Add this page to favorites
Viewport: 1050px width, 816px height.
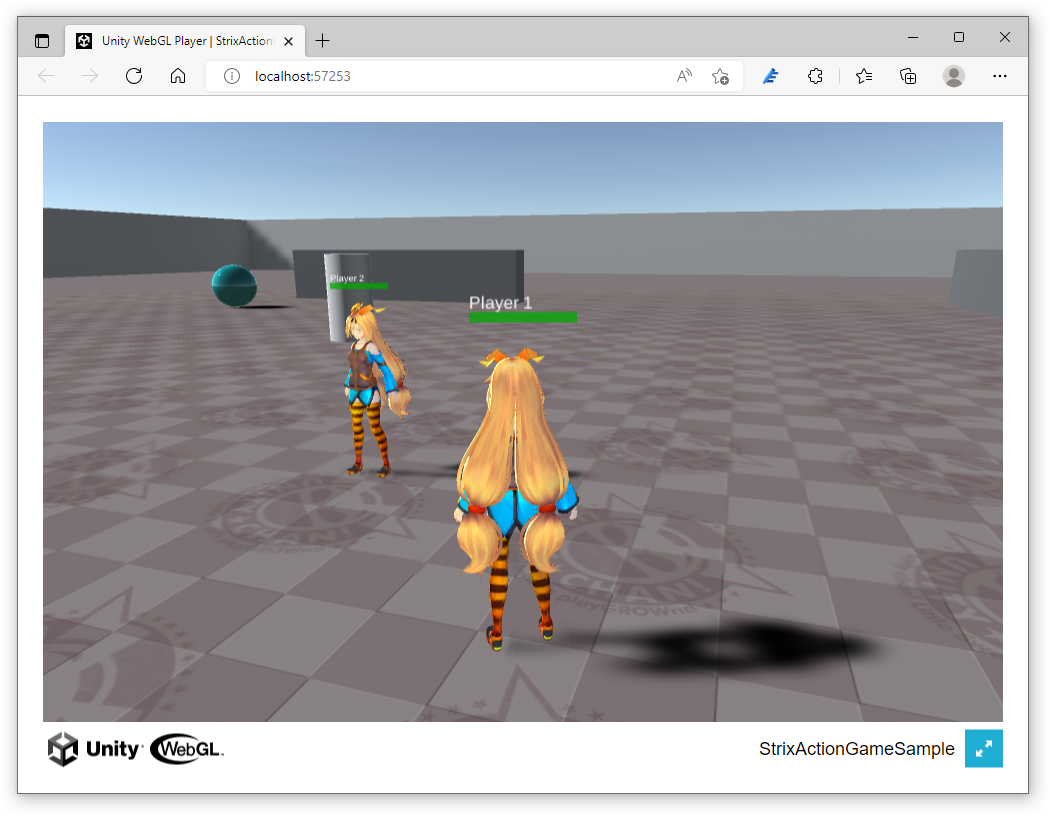[x=721, y=76]
